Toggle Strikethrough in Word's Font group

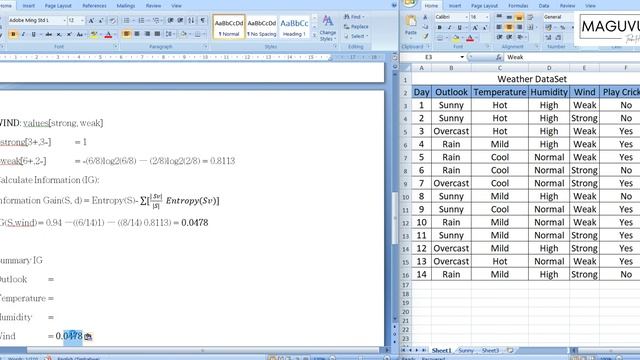[x=49, y=34]
